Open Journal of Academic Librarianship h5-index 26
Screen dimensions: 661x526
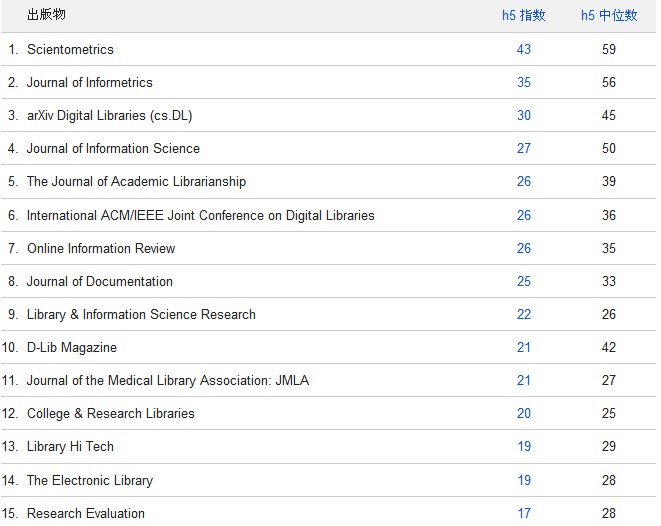click(524, 181)
